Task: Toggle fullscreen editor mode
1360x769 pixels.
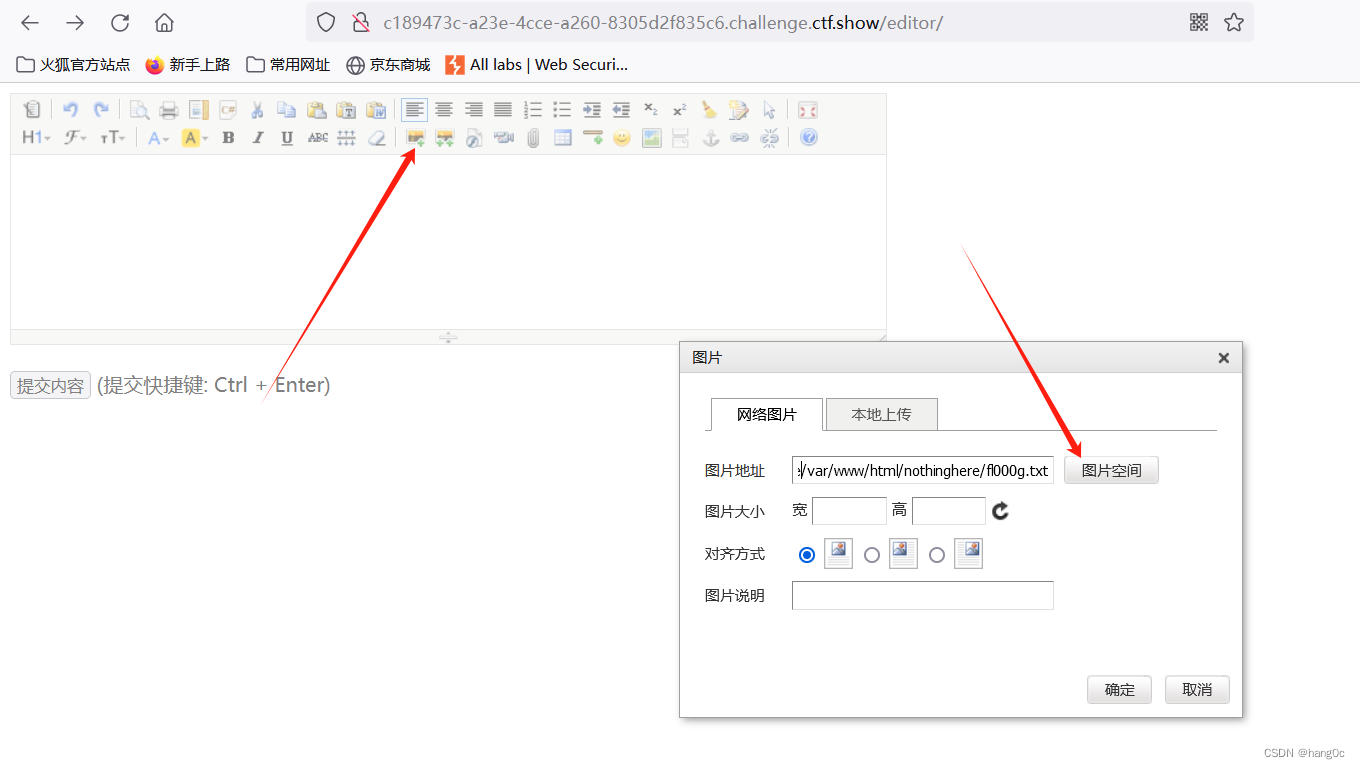Action: (808, 110)
